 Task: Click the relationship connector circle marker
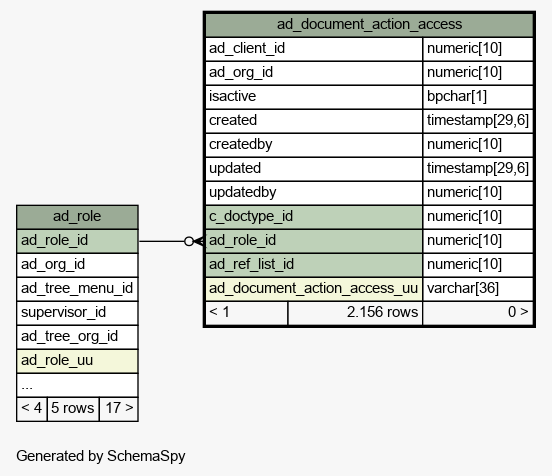(189, 241)
